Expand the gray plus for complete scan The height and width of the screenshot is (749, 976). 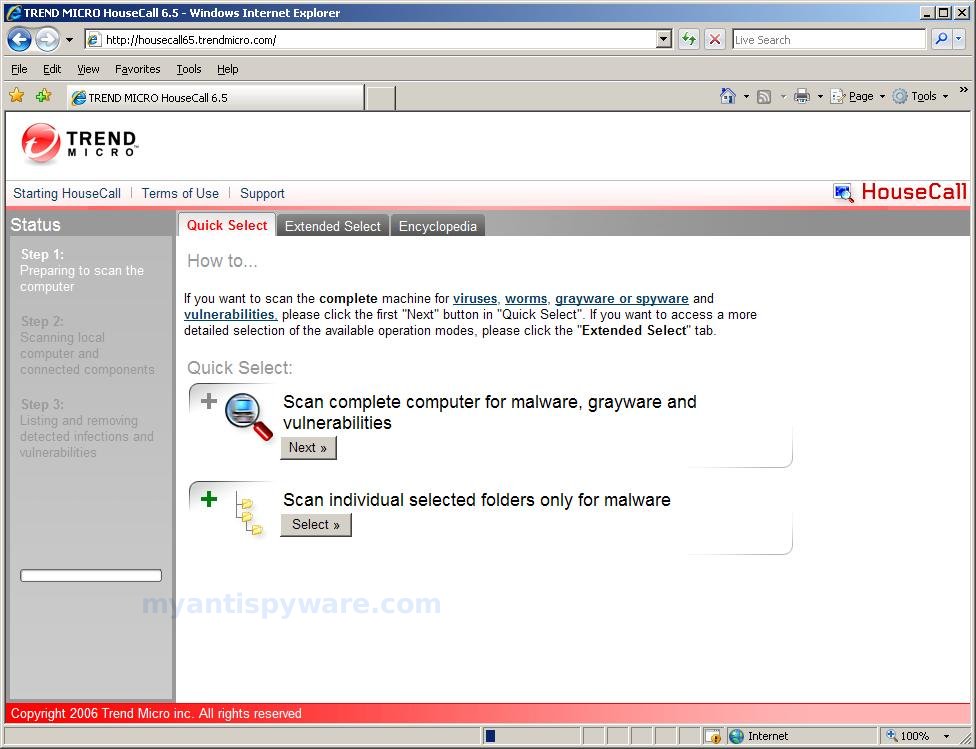[x=209, y=401]
